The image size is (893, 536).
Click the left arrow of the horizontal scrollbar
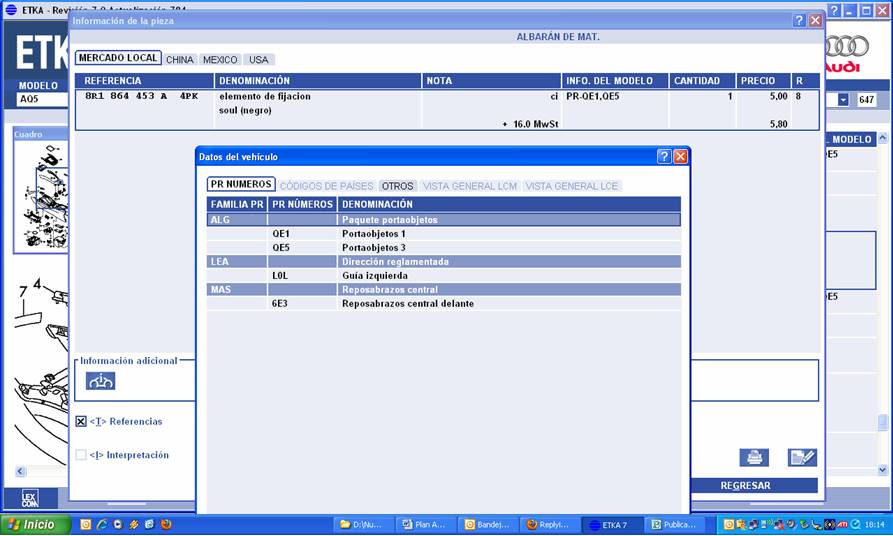(x=21, y=471)
